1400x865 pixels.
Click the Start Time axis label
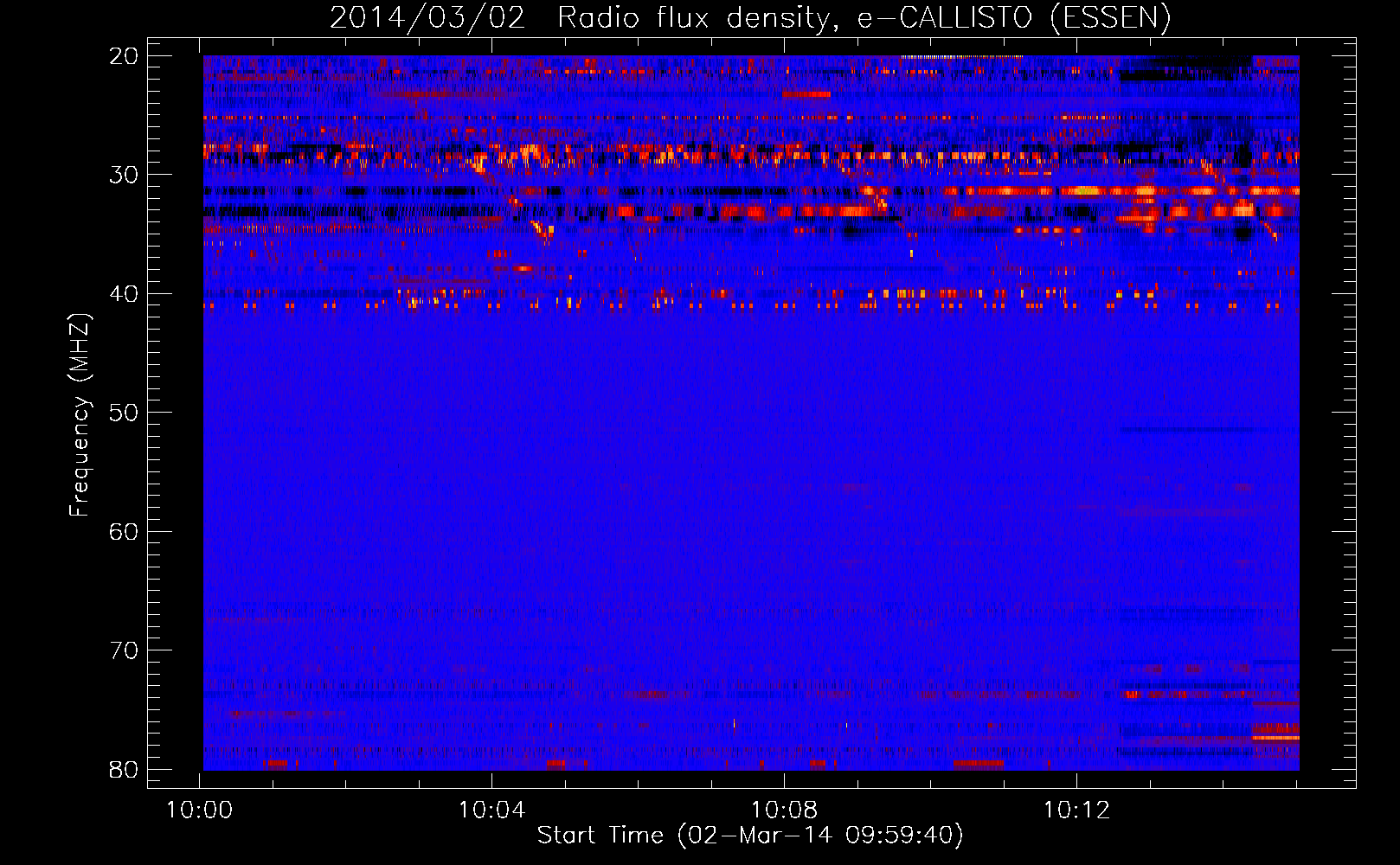pyautogui.click(x=750, y=836)
